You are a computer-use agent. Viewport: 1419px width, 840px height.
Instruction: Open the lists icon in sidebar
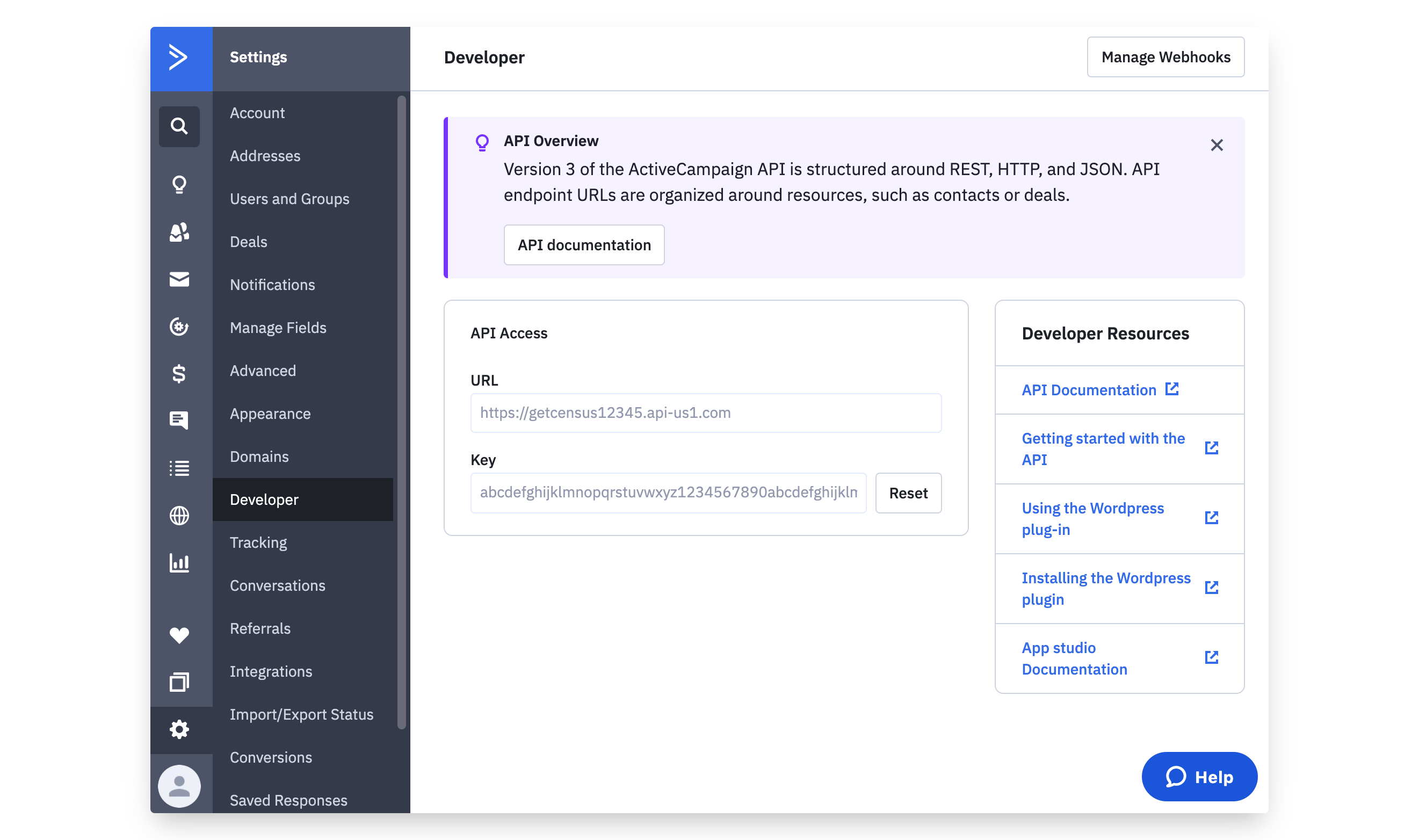[179, 468]
